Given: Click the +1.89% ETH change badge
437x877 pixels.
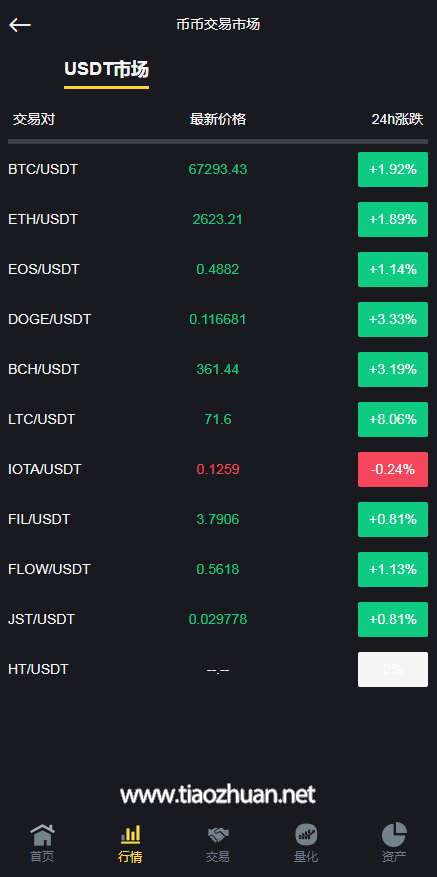Looking at the screenshot, I should tap(393, 219).
